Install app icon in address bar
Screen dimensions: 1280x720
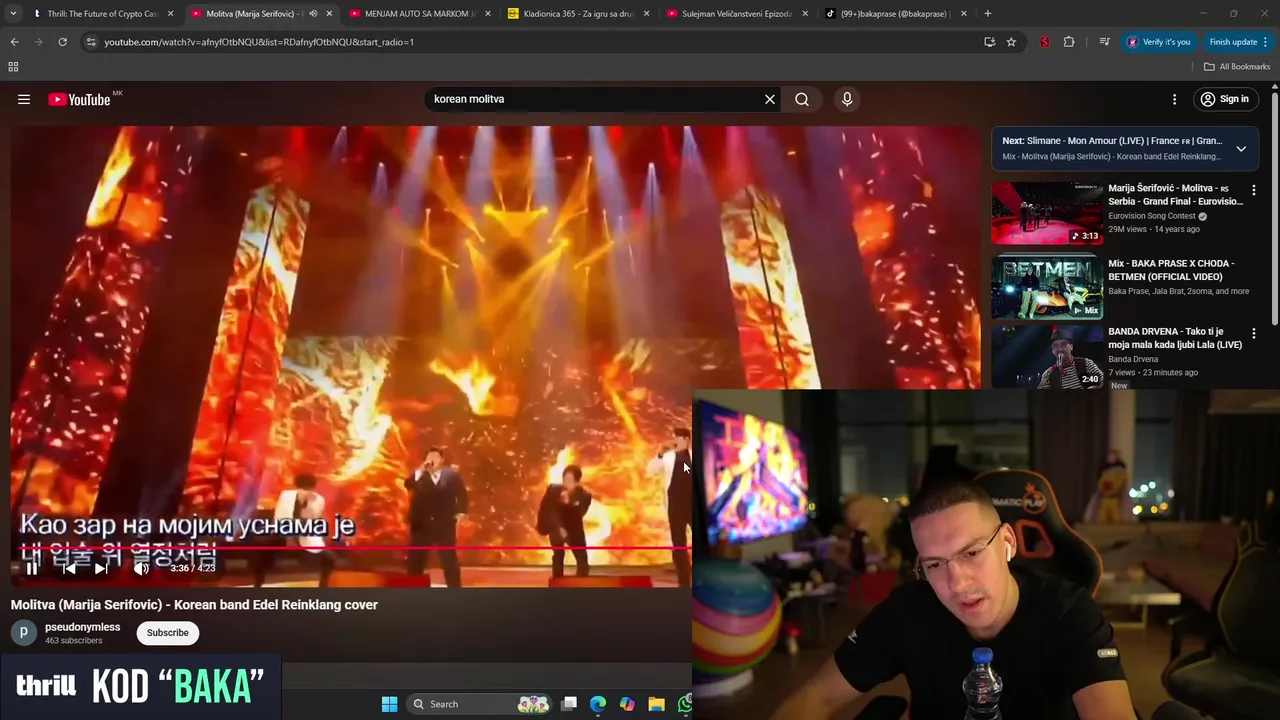coord(989,42)
